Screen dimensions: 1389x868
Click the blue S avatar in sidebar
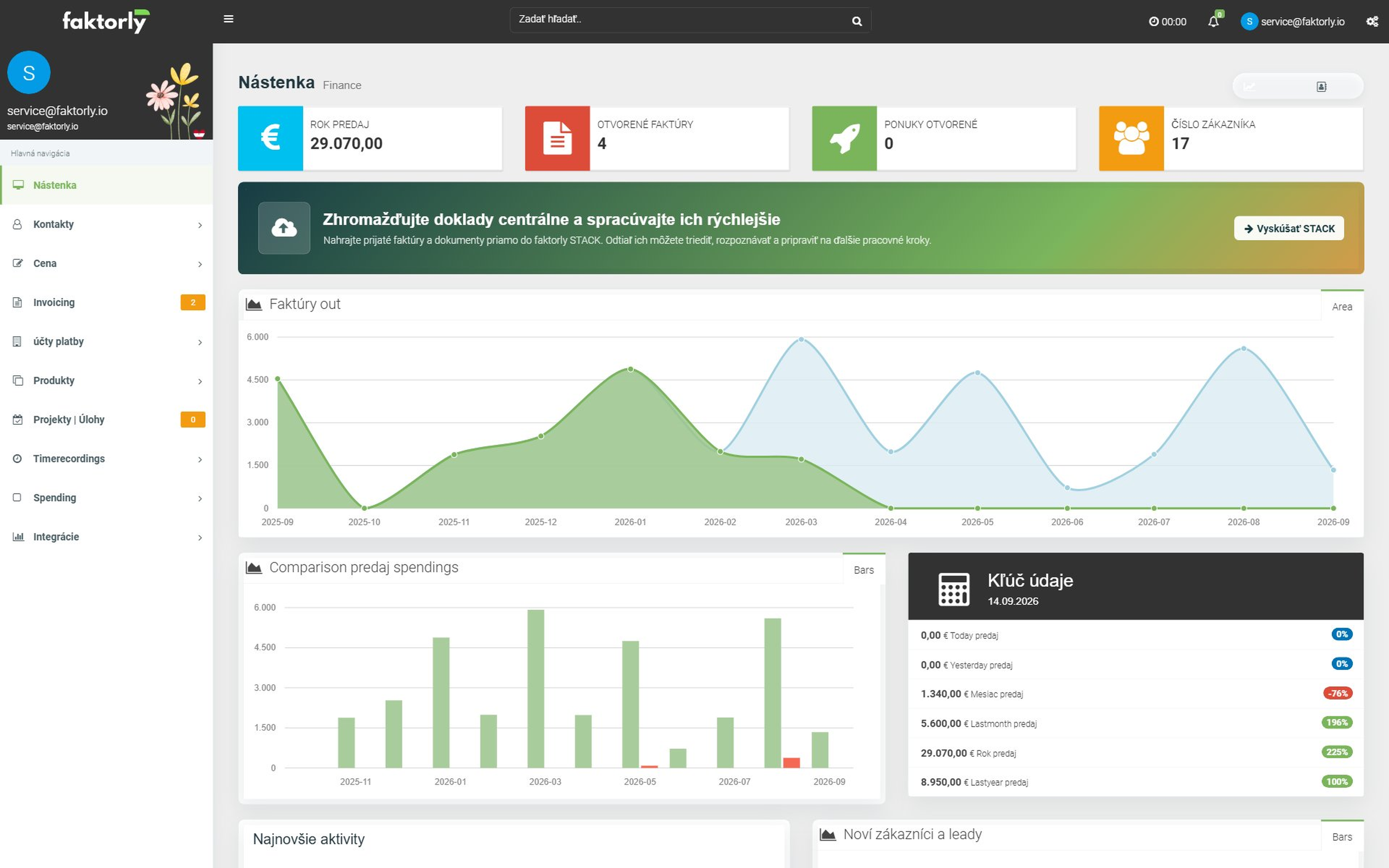pos(29,72)
